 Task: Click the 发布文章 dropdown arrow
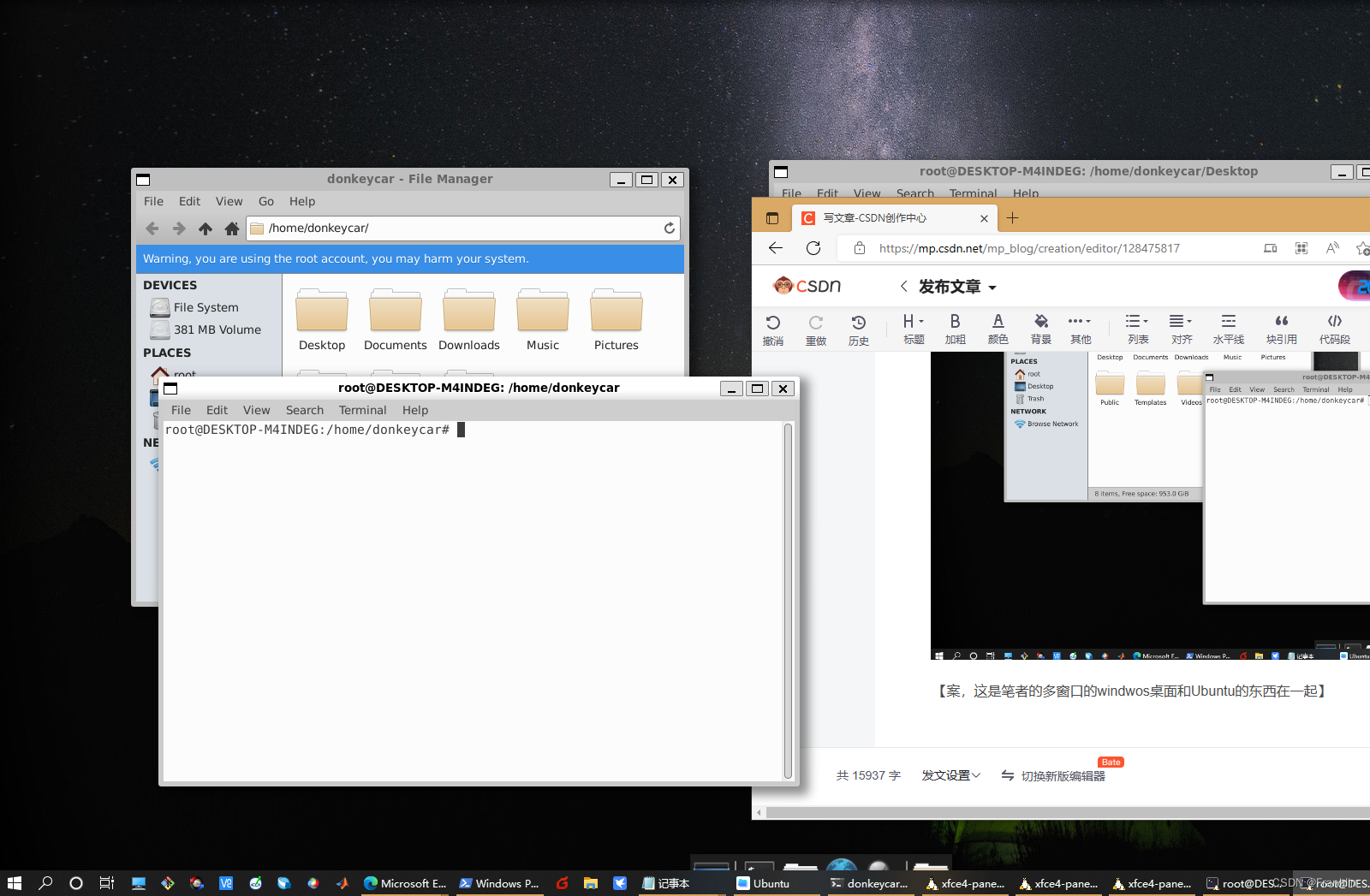pos(993,287)
